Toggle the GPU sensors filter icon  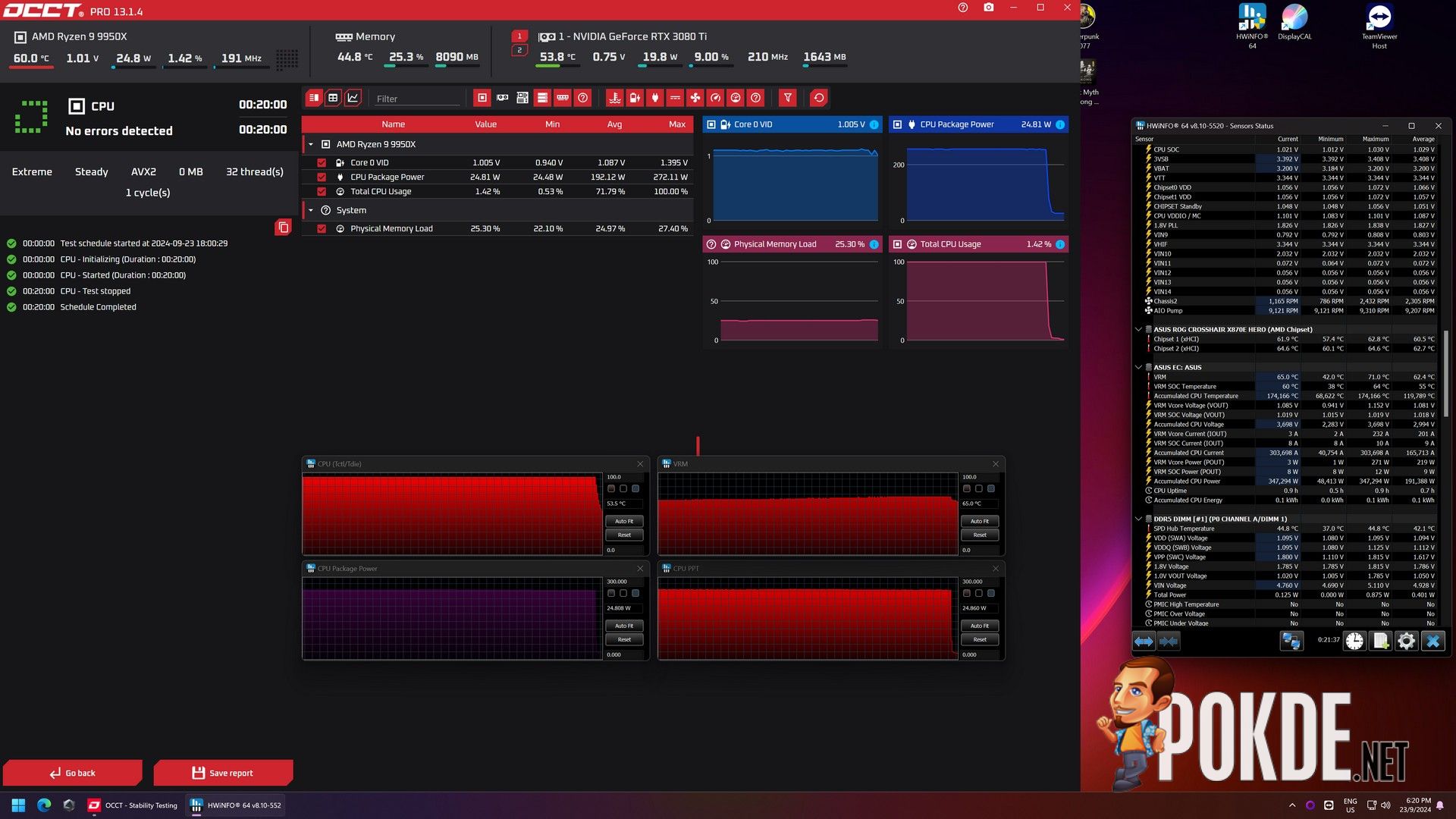click(x=503, y=98)
